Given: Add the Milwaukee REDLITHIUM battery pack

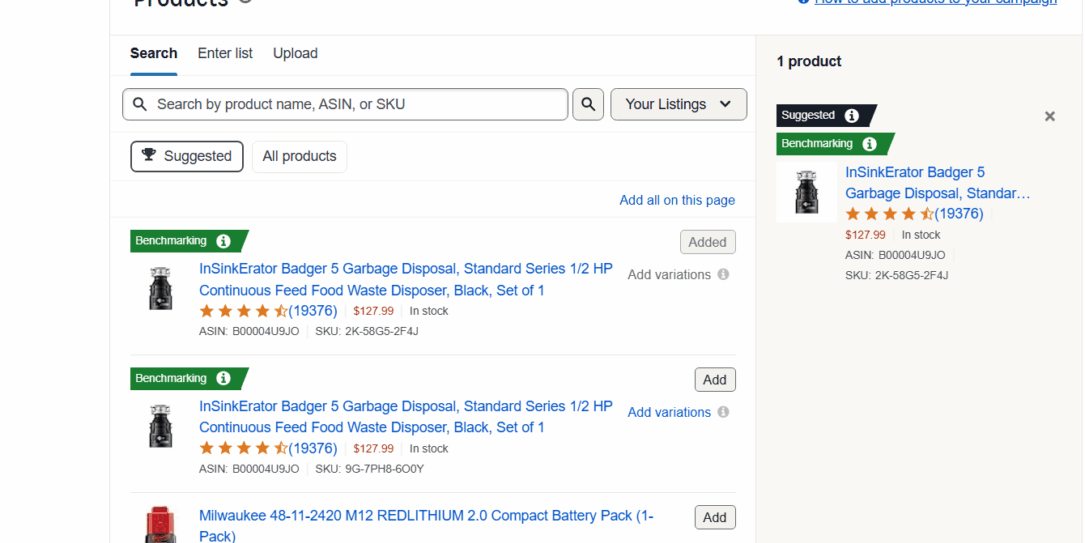Looking at the screenshot, I should (x=714, y=517).
